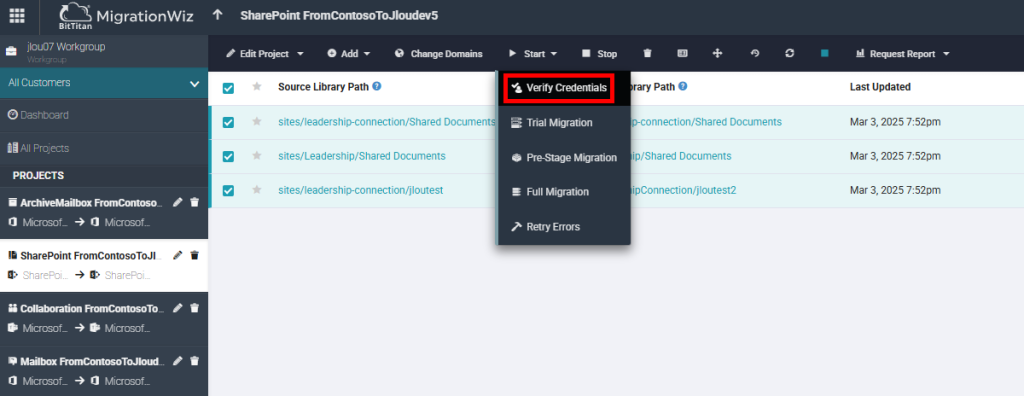Choose Pre-Stage Migration menu item
Viewport: 1024px width, 396px height.
(x=564, y=157)
